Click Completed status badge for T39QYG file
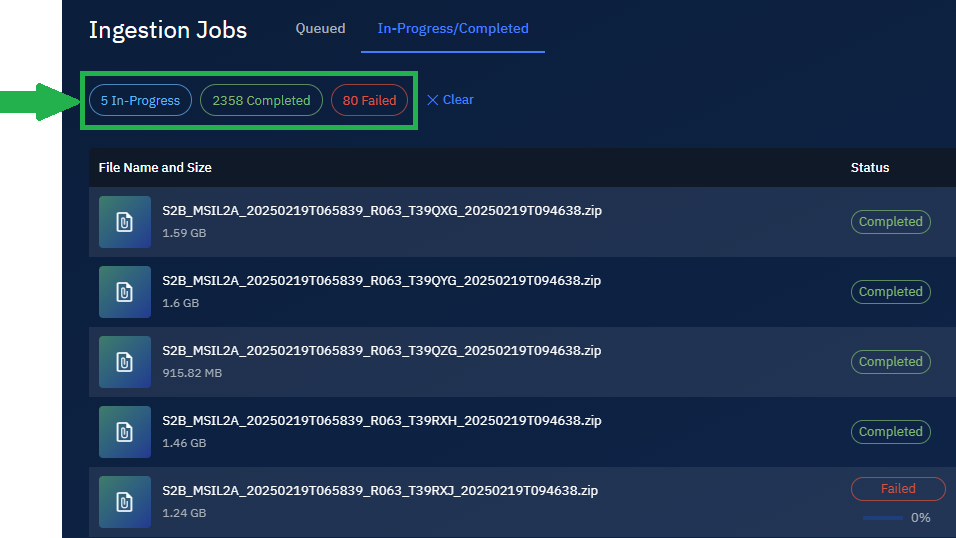This screenshot has width=956, height=538. (x=891, y=292)
